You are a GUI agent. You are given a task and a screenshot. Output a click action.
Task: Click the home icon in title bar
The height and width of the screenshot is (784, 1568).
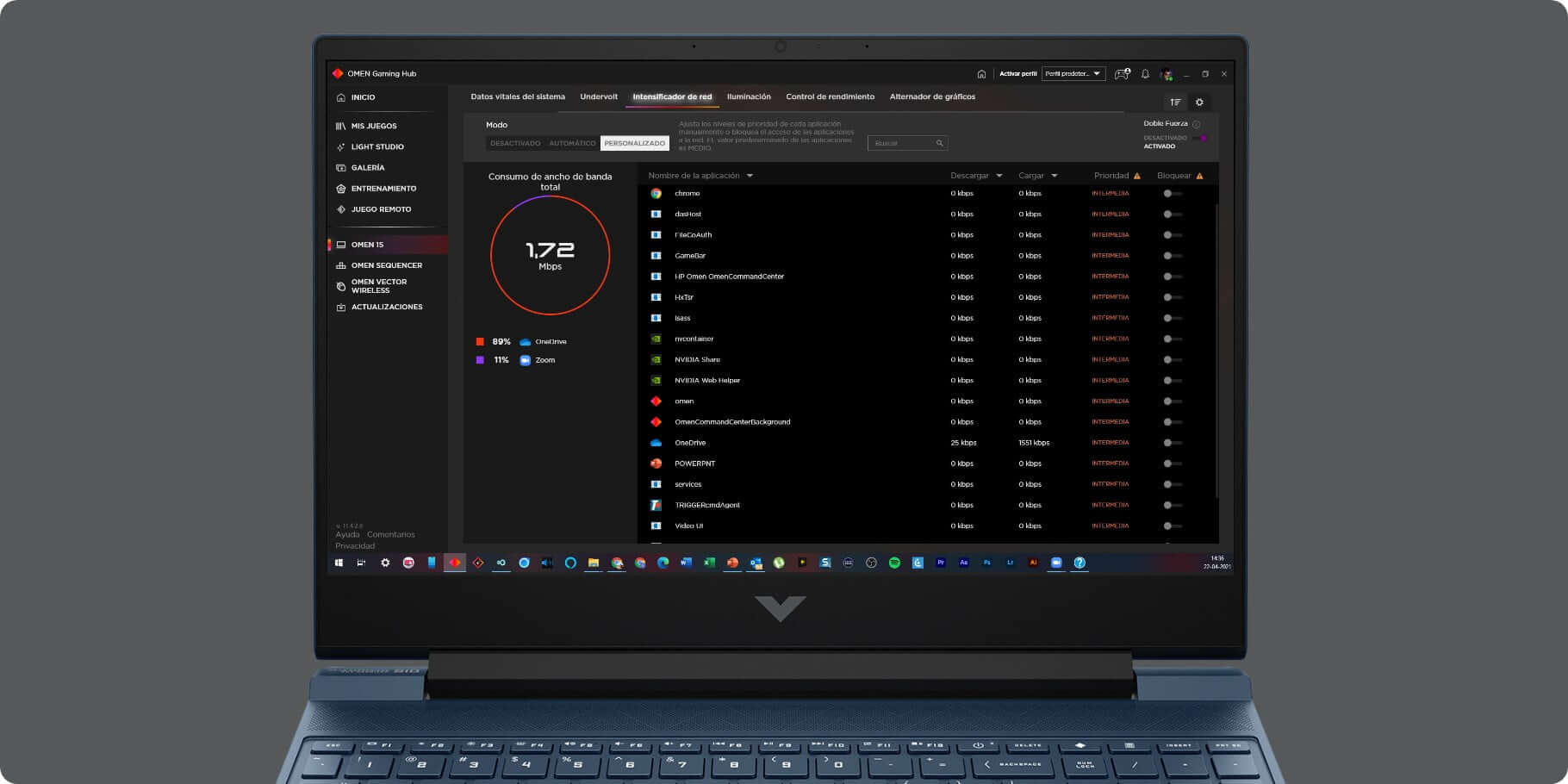[981, 74]
